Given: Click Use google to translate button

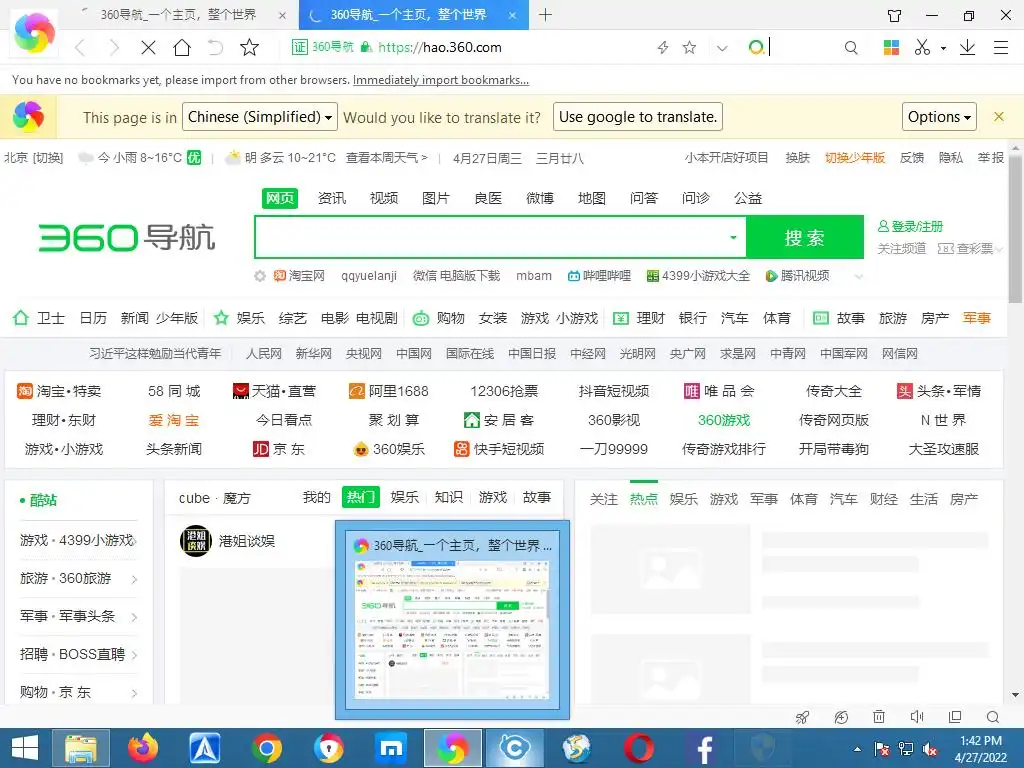Looking at the screenshot, I should click(x=638, y=117).
